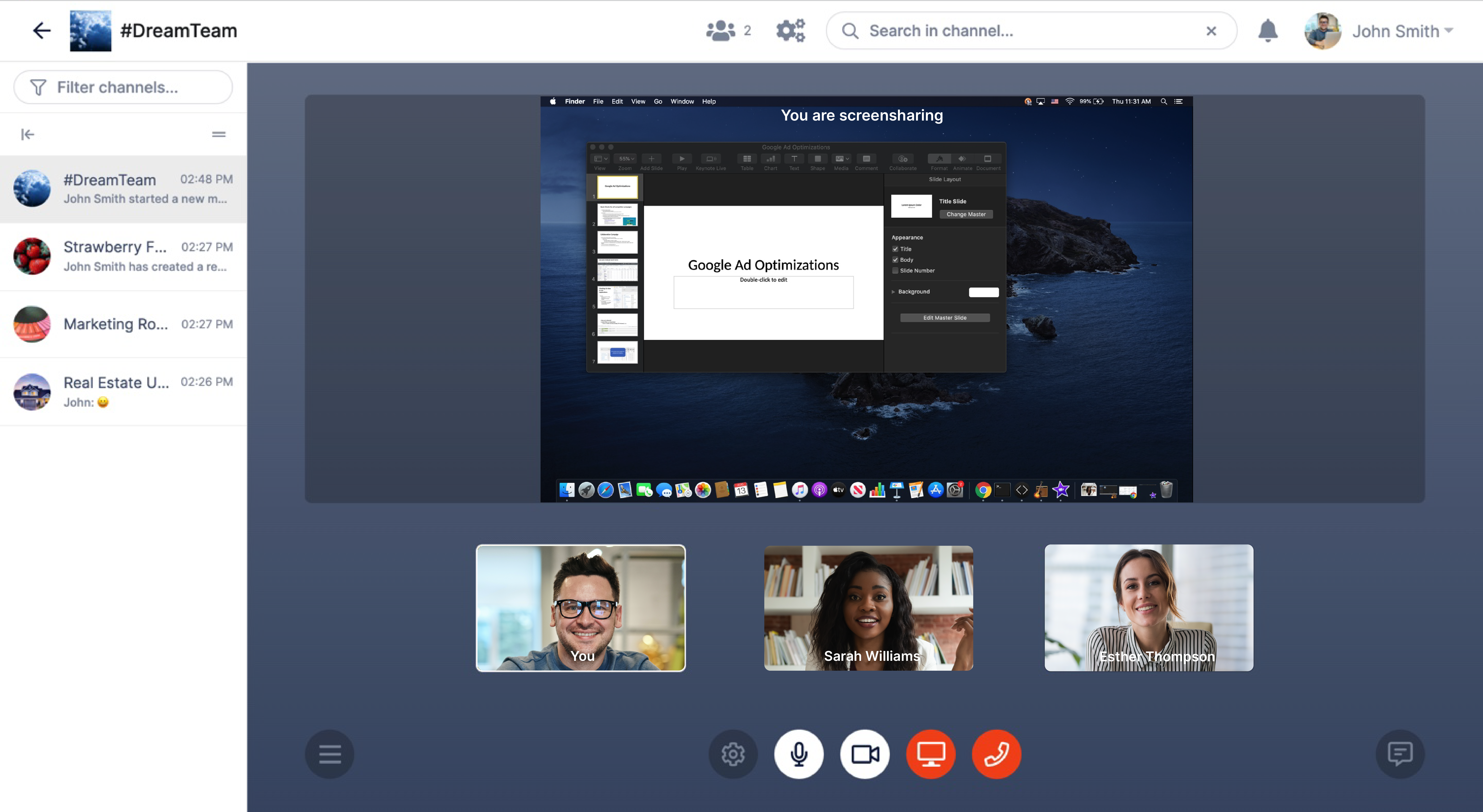Click the Filter channels input
Image resolution: width=1483 pixels, height=812 pixels.
[x=123, y=87]
